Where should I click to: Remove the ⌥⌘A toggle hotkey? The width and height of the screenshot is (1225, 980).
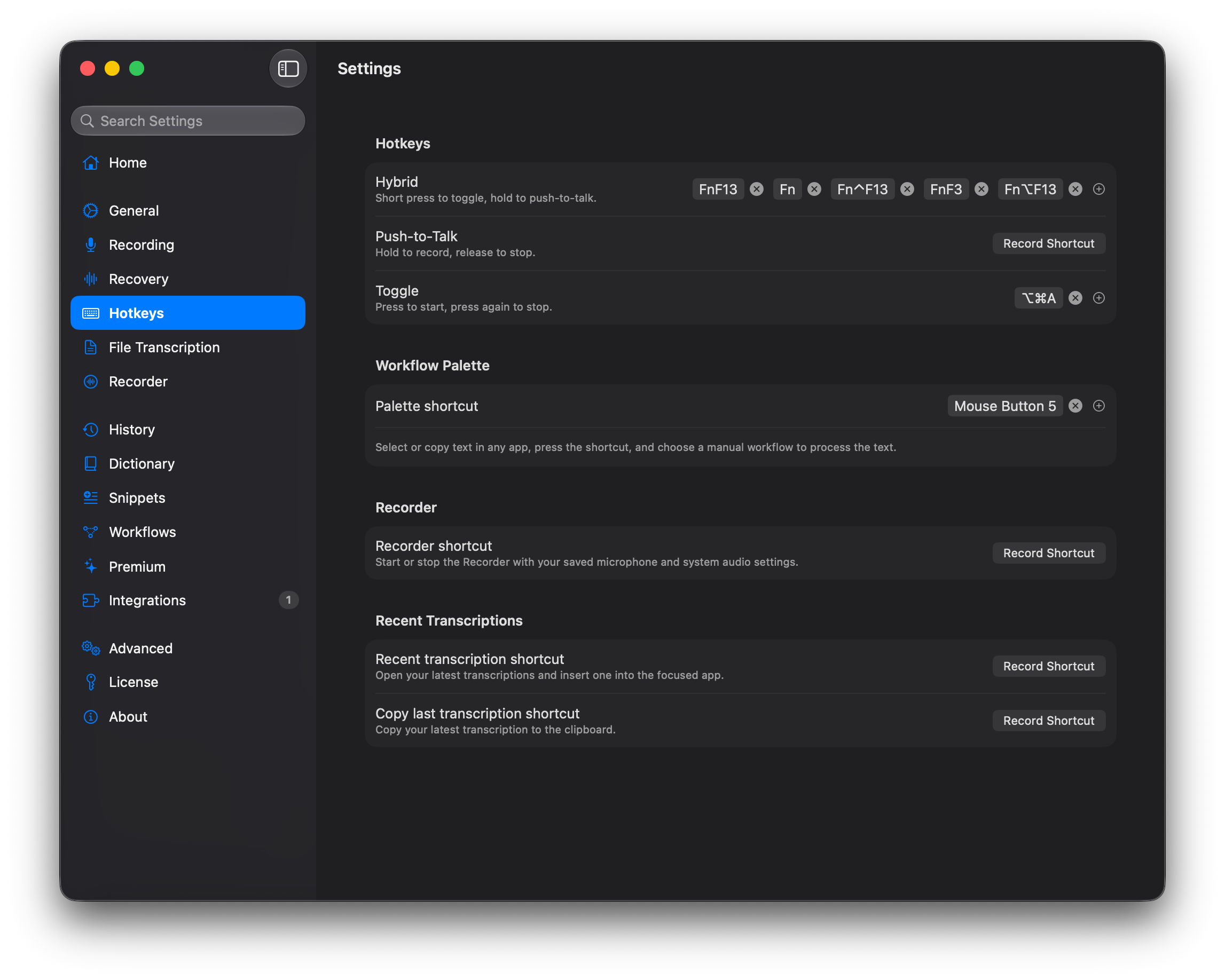1075,298
